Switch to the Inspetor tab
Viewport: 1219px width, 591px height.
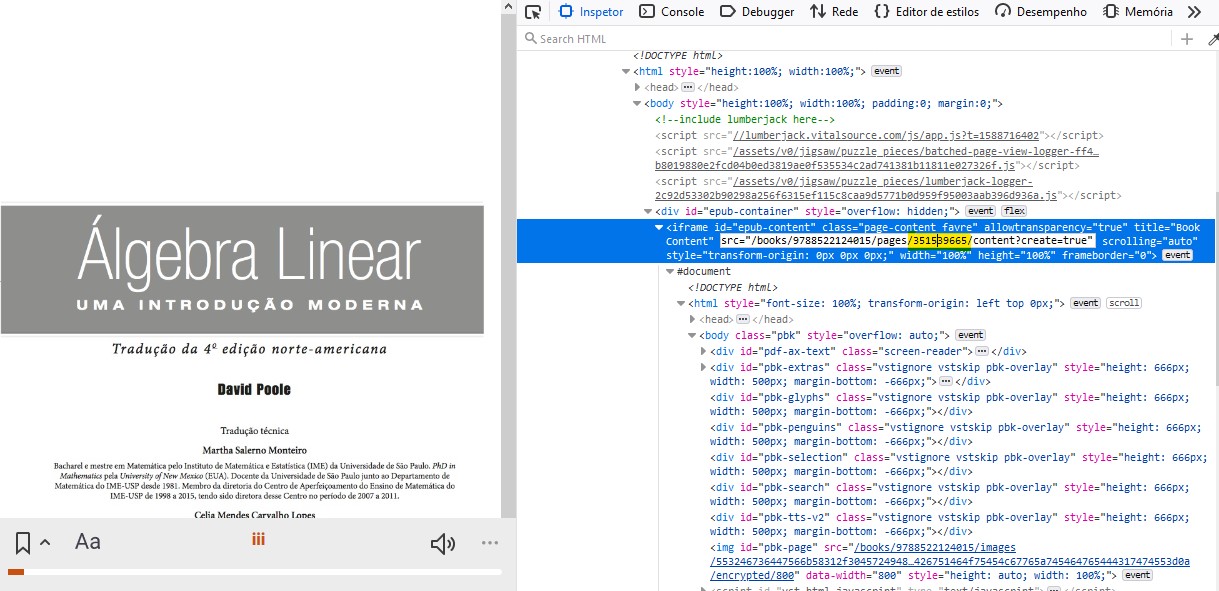coord(591,12)
